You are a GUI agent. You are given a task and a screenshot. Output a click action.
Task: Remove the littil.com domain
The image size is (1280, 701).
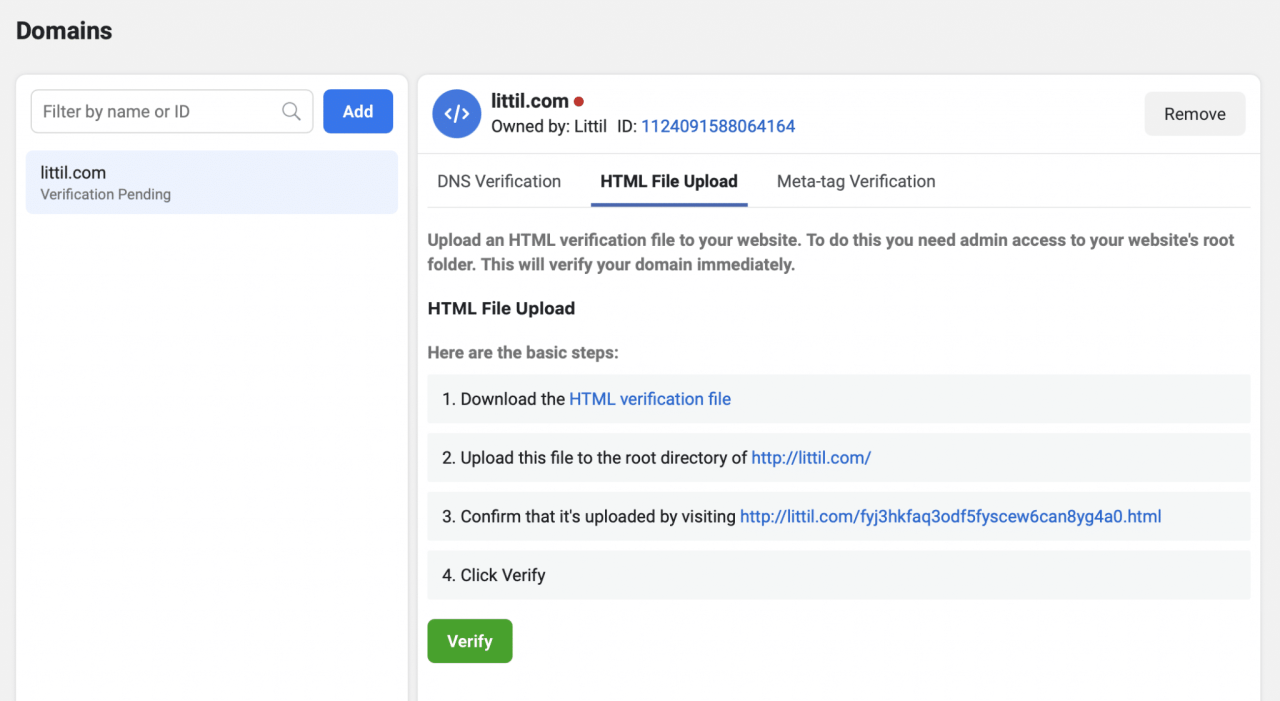point(1194,114)
